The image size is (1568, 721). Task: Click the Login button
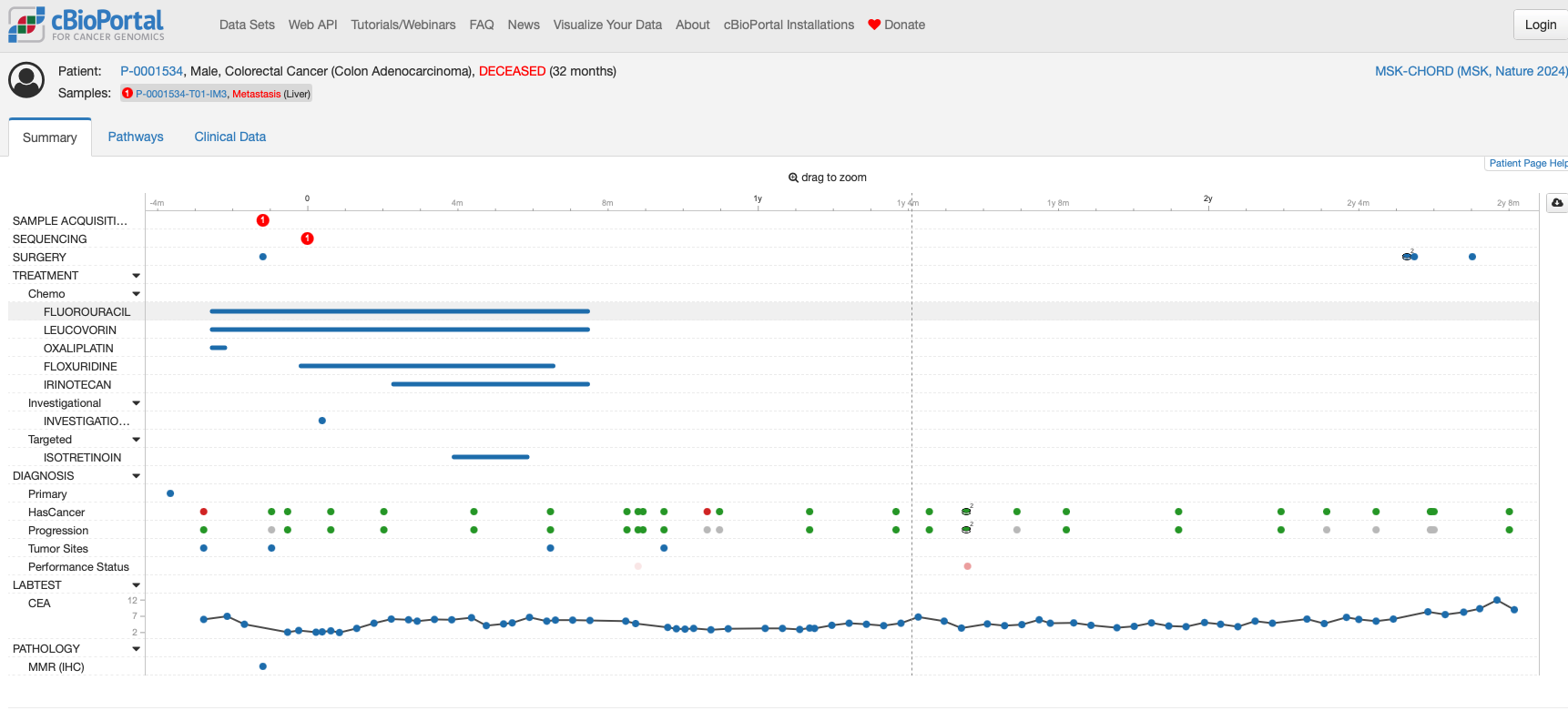click(1540, 25)
